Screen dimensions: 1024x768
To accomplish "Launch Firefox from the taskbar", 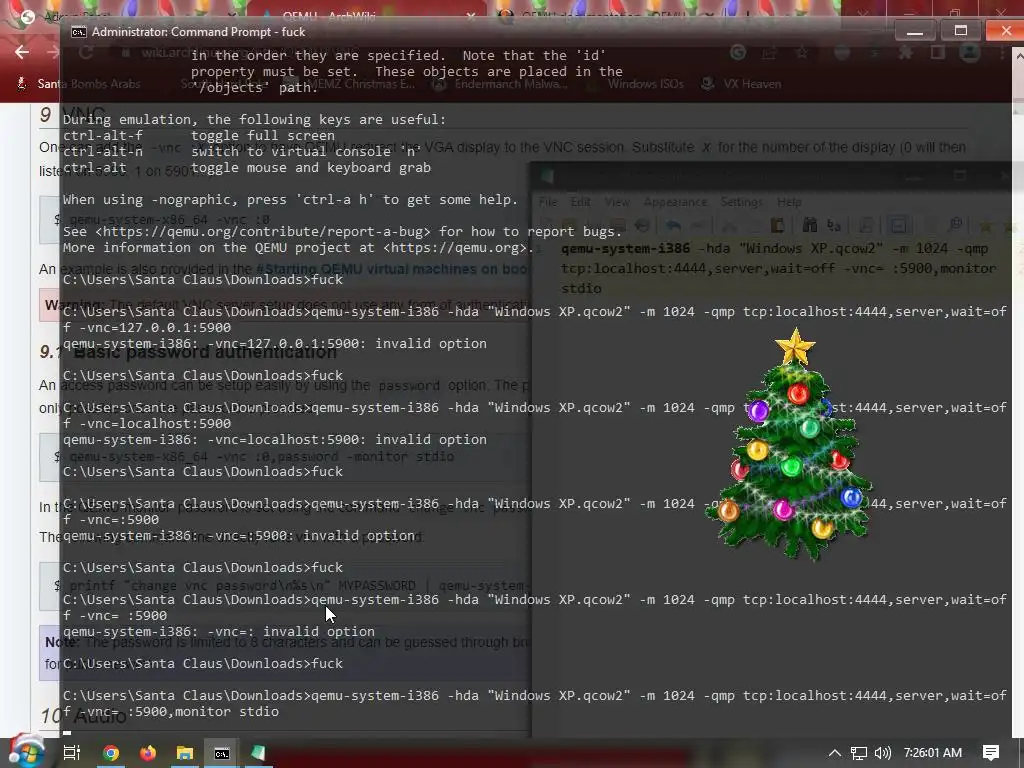I will (x=148, y=753).
